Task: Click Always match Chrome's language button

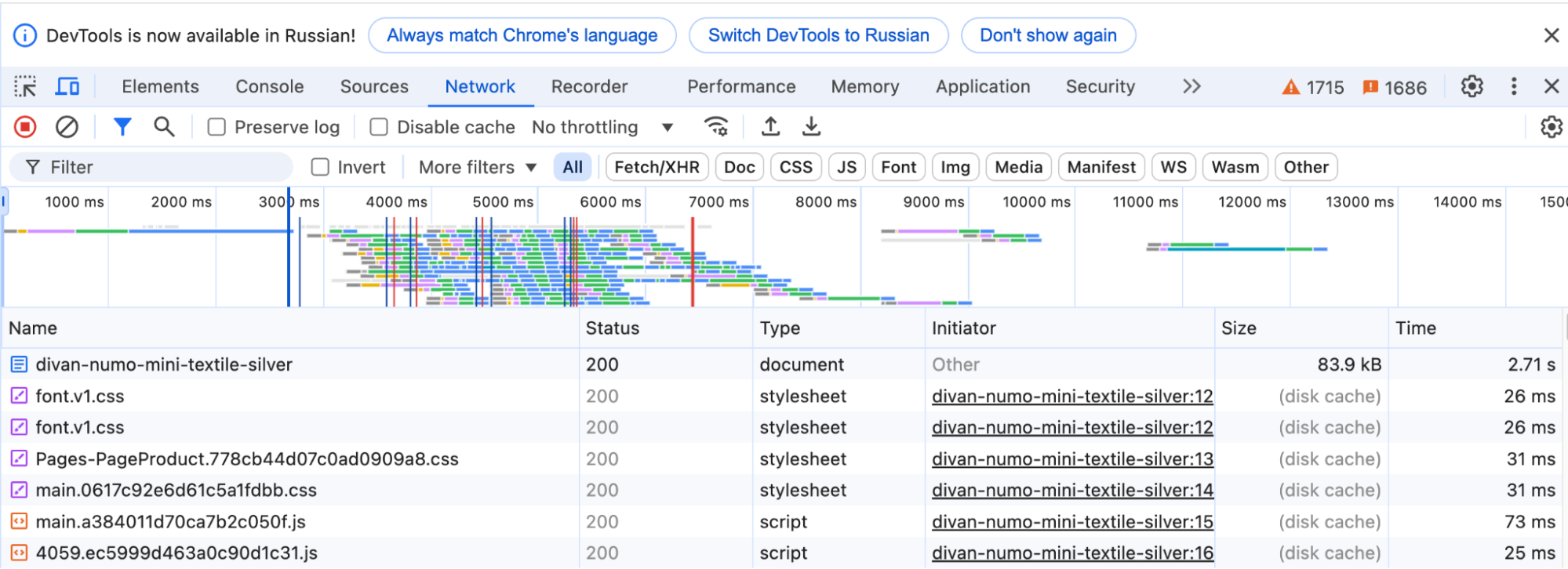Action: pos(522,35)
